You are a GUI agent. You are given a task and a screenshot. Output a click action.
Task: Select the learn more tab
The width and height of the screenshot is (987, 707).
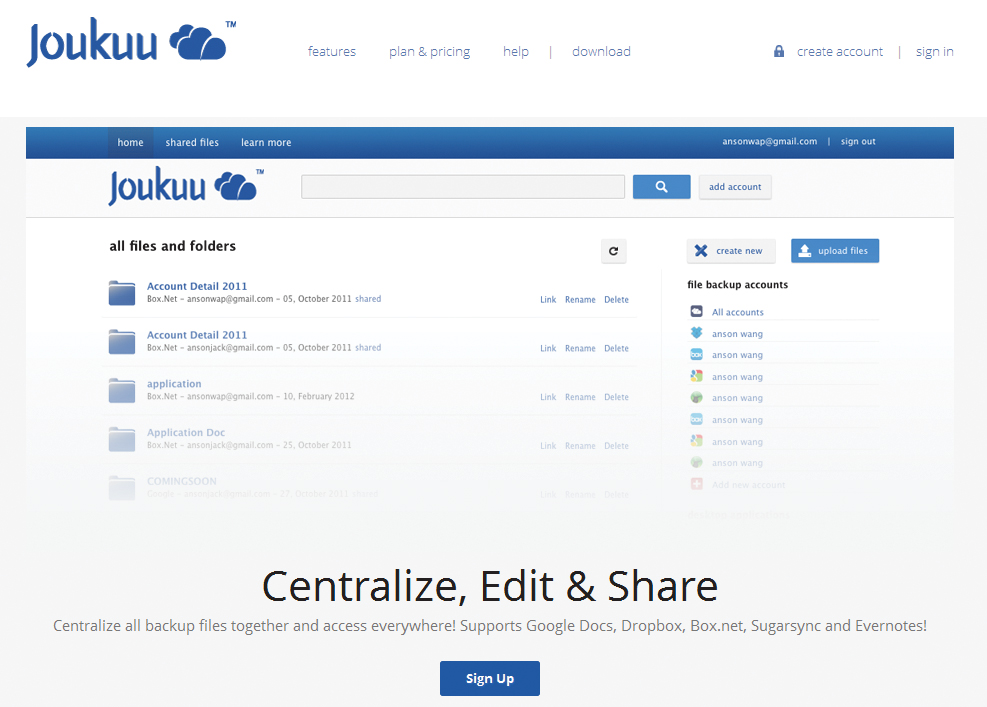(266, 143)
